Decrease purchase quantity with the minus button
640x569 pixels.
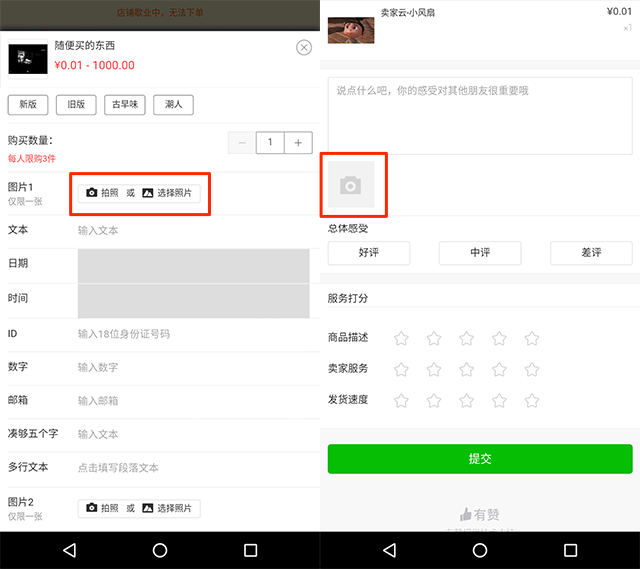pyautogui.click(x=242, y=143)
